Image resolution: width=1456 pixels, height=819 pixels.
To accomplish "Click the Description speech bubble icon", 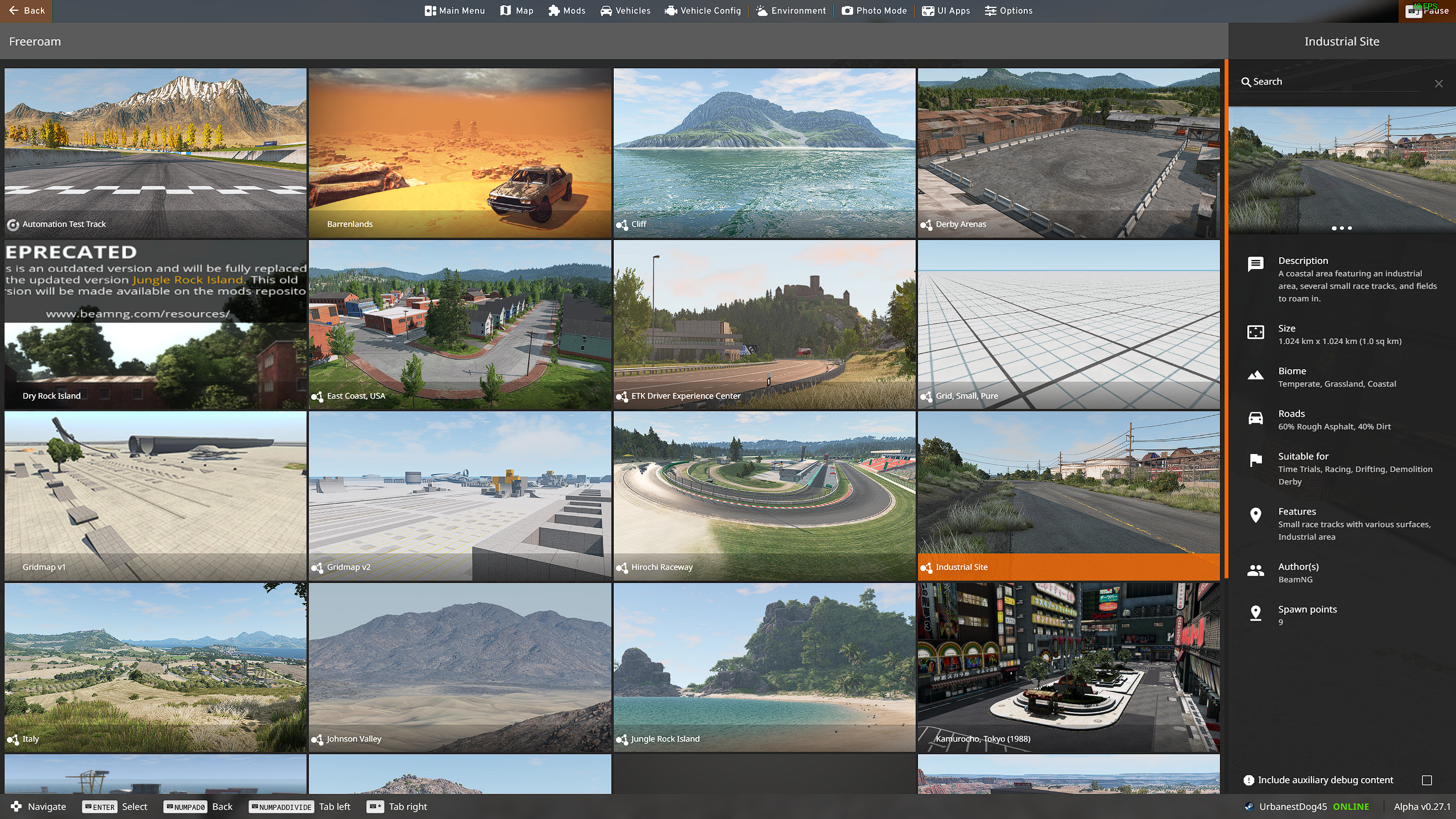I will (1255, 264).
